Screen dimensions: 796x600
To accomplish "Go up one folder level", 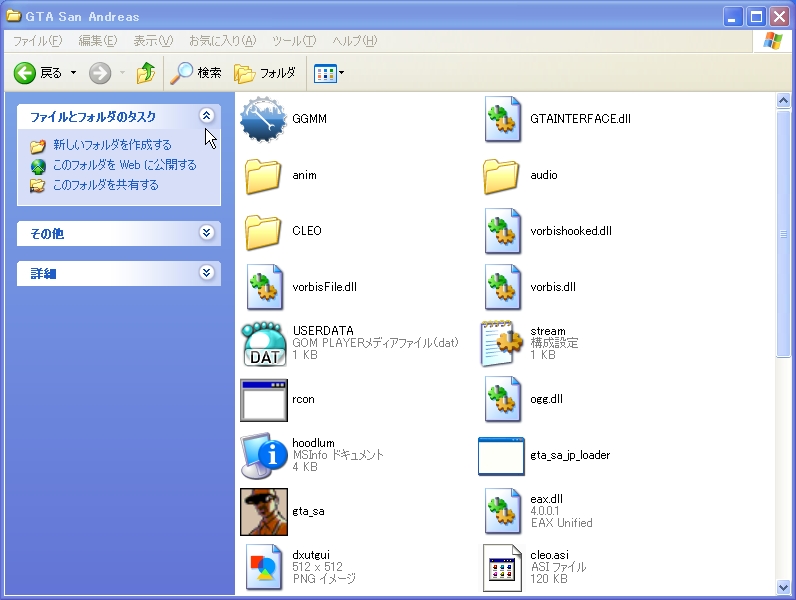I will click(x=146, y=73).
